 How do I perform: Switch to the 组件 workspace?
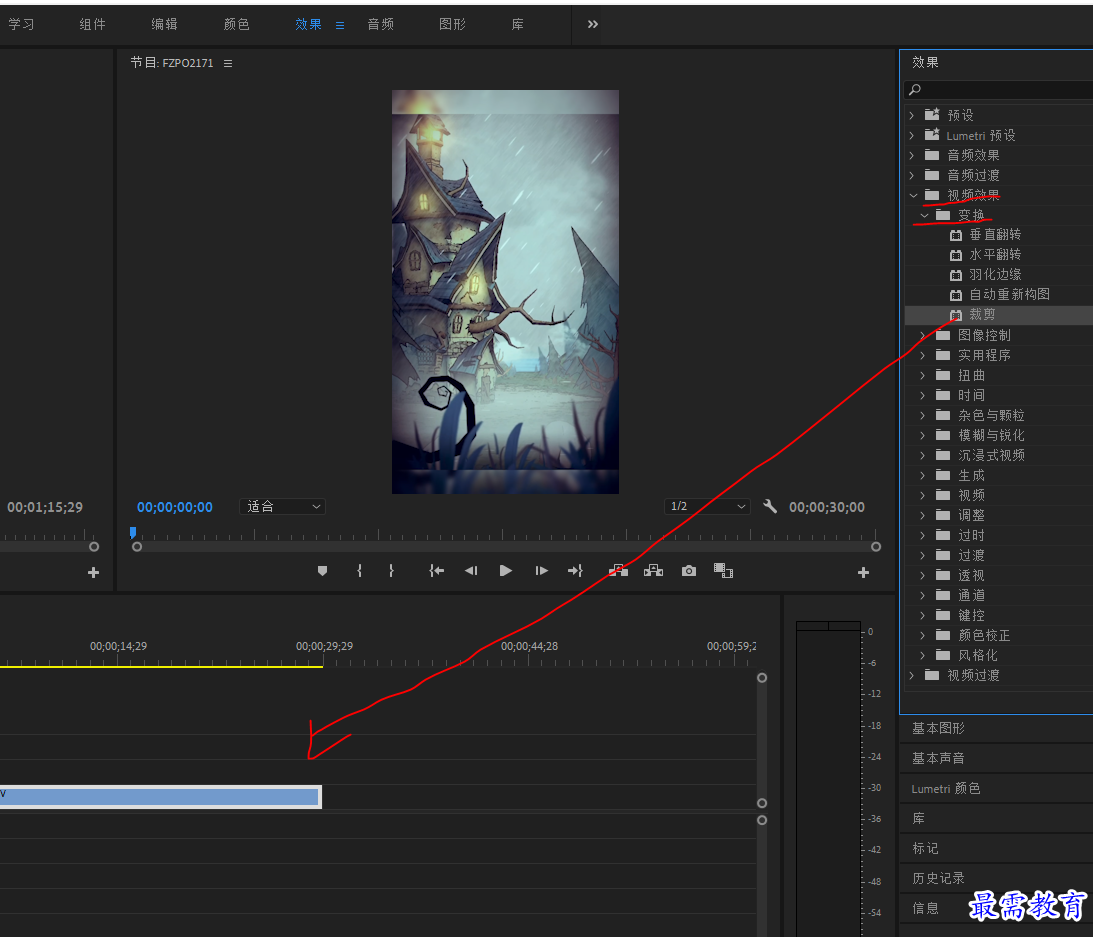point(93,24)
